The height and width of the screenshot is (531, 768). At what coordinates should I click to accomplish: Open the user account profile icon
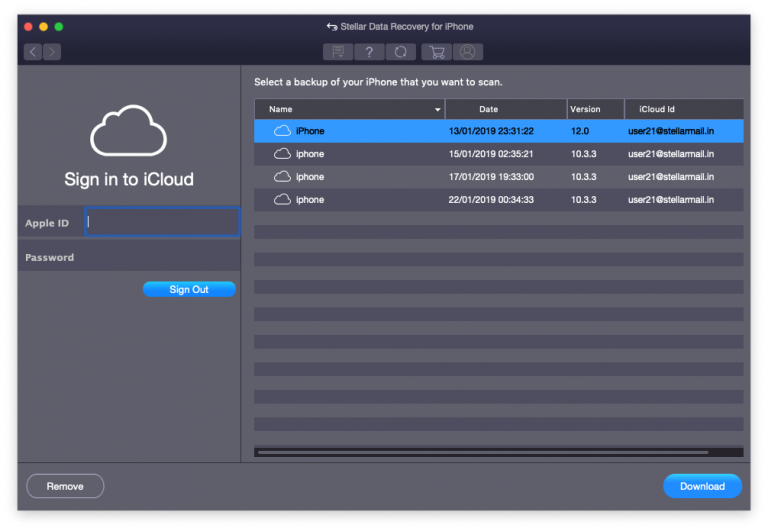tap(468, 52)
